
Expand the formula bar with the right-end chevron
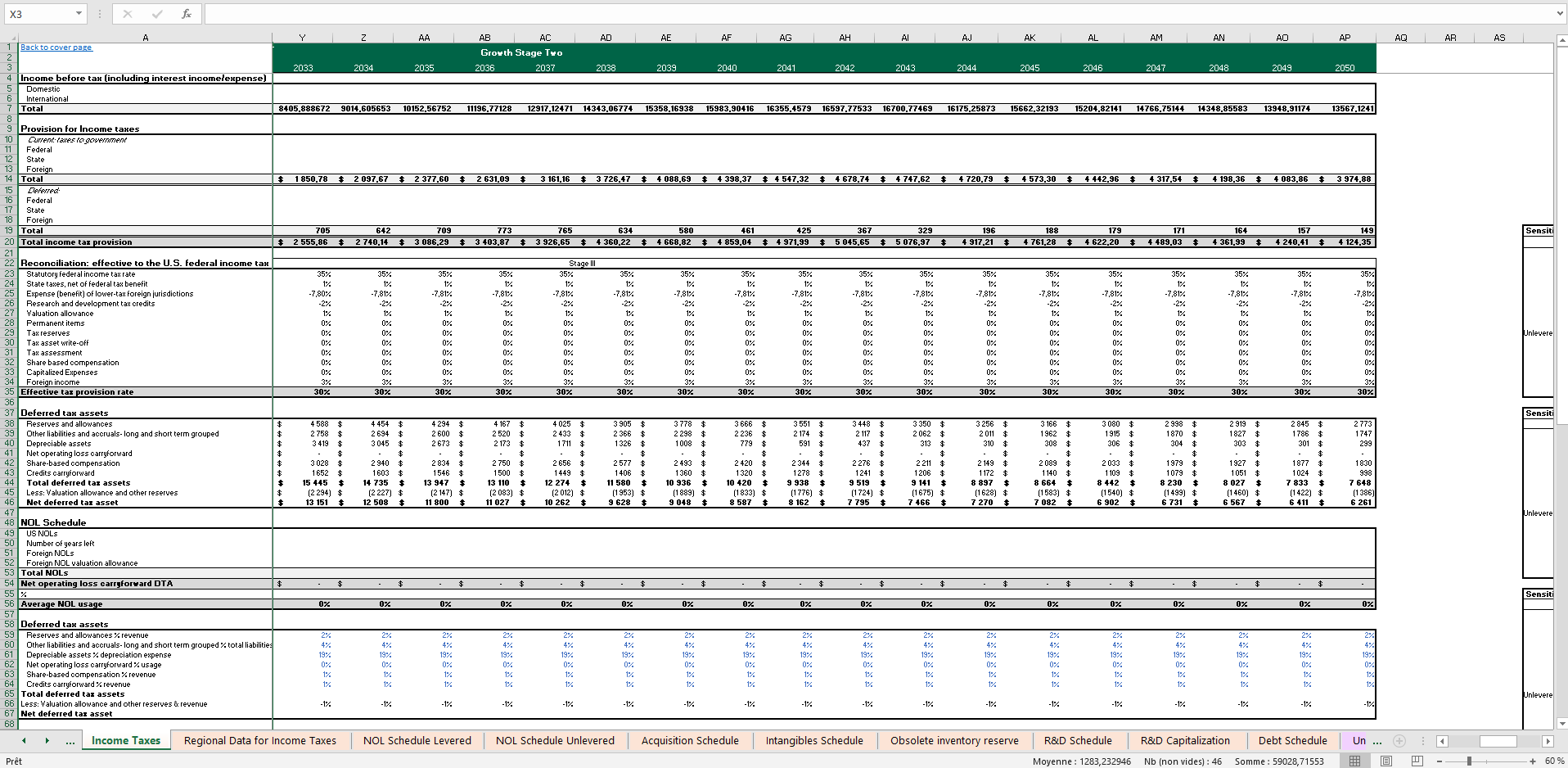pos(1559,14)
